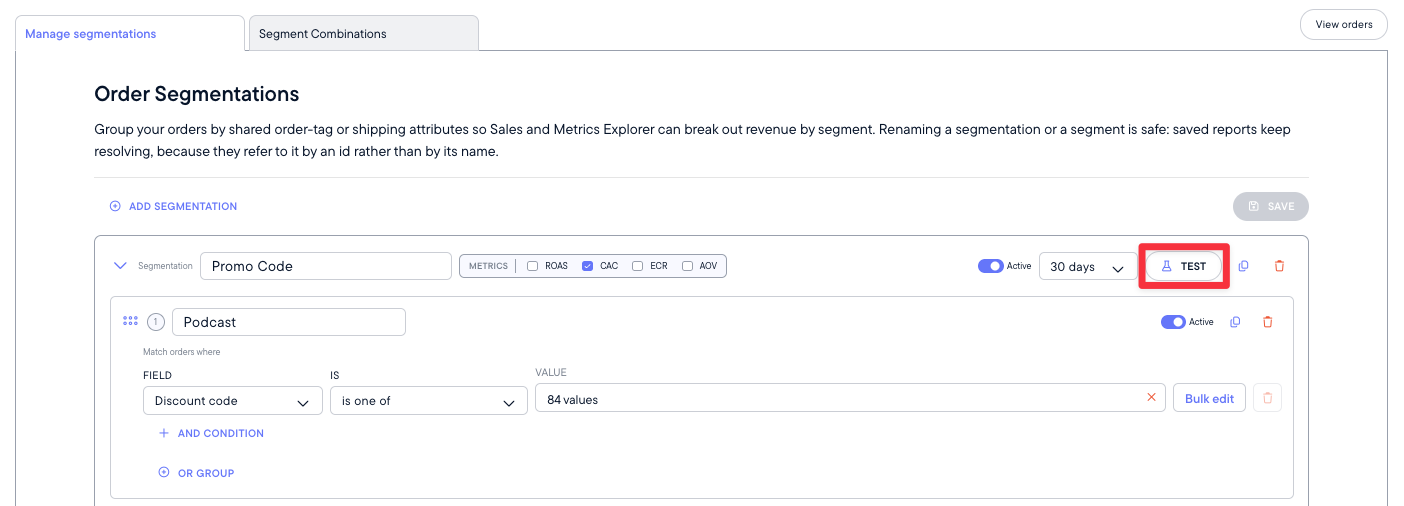The height and width of the screenshot is (506, 1404).
Task: Open the 30 days dropdown
Action: coord(1088,266)
